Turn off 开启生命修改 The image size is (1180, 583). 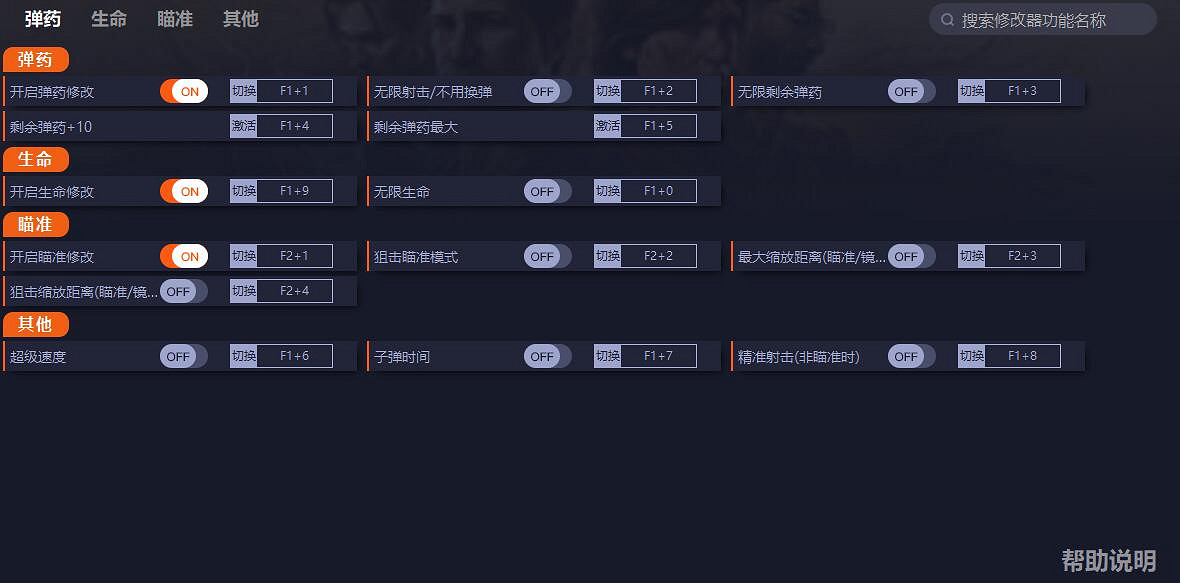pos(185,190)
